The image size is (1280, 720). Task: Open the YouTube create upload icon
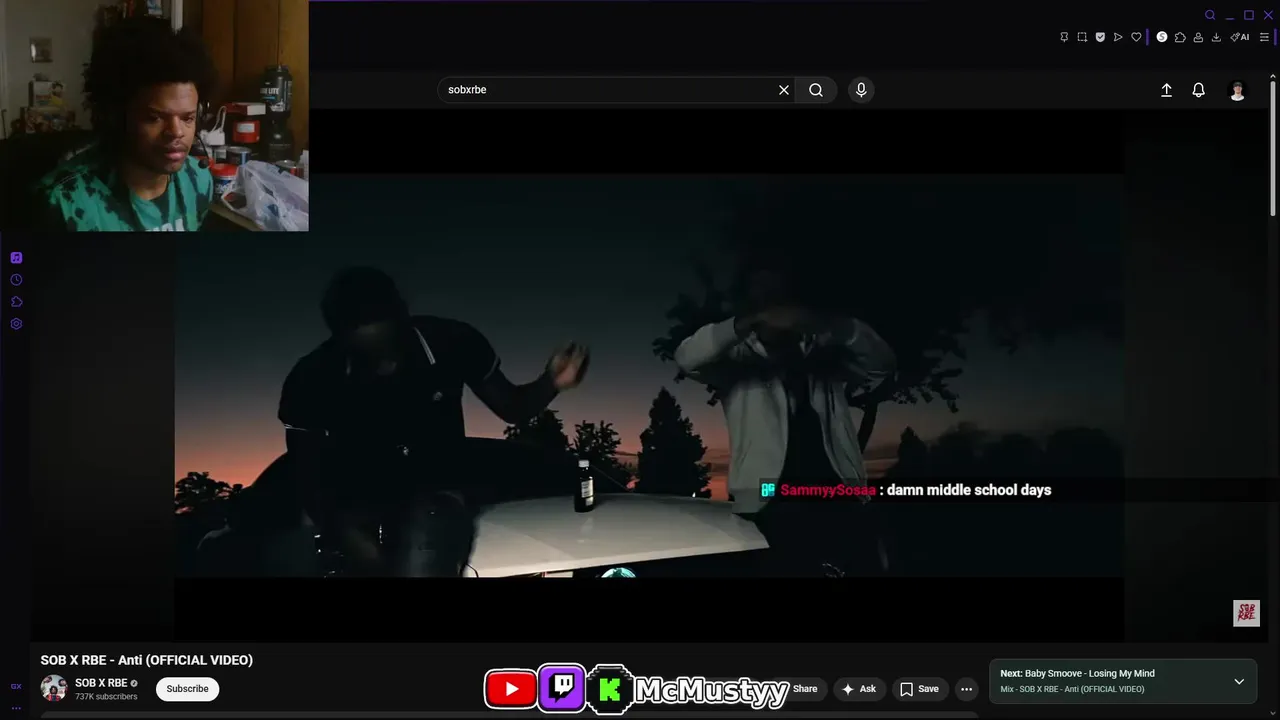pyautogui.click(x=1166, y=90)
